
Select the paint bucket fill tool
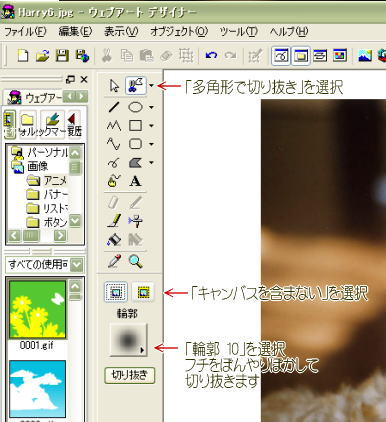pos(114,240)
